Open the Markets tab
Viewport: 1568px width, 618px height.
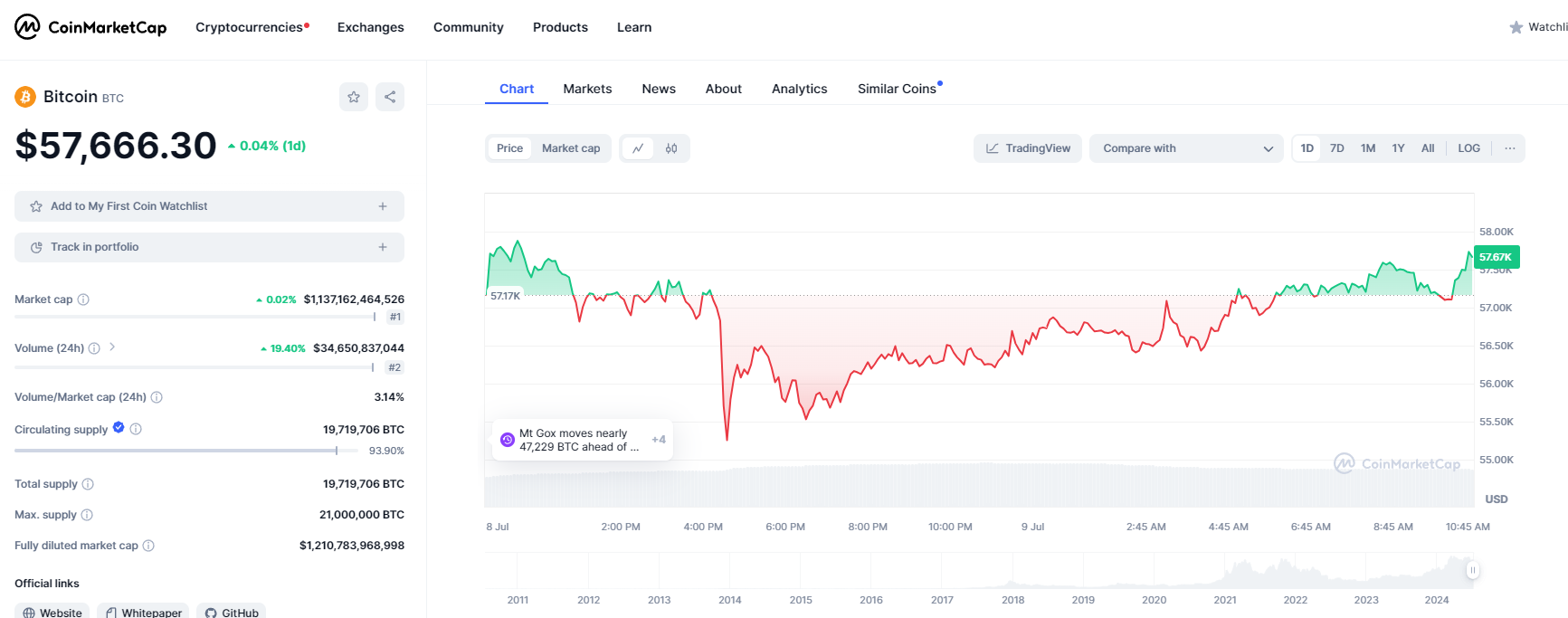point(587,89)
